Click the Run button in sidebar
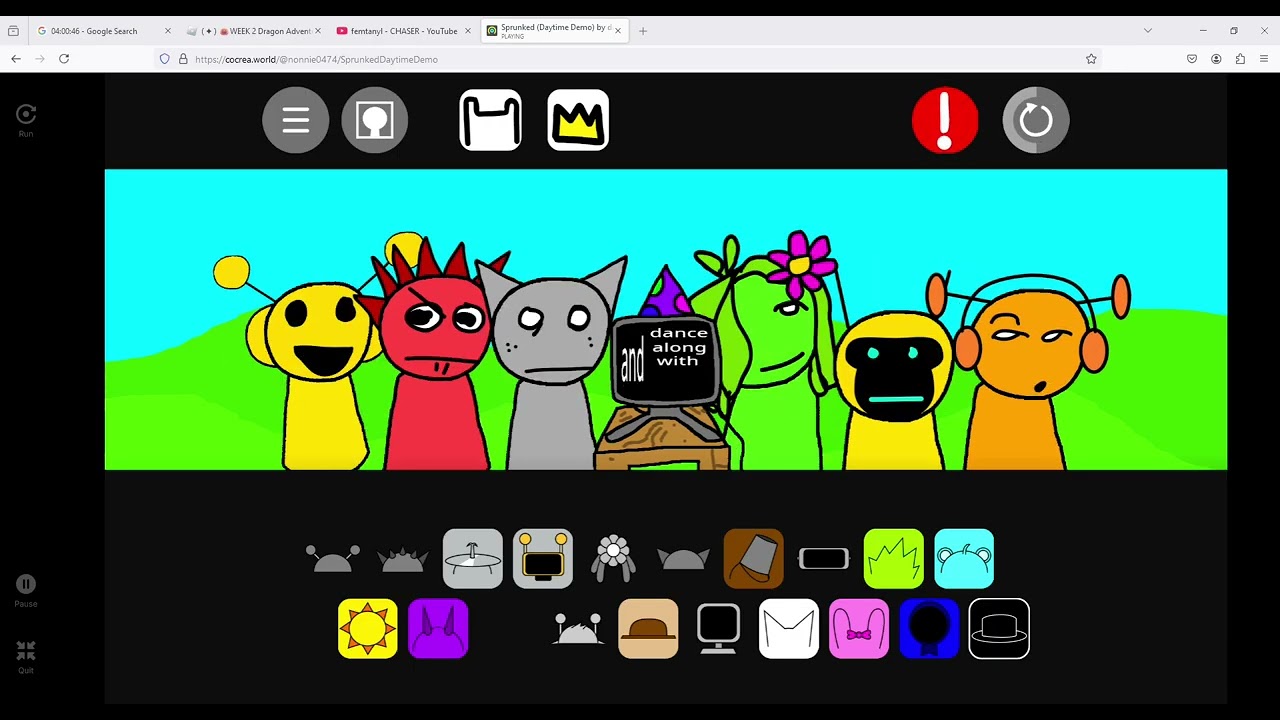The image size is (1280, 720). (x=26, y=121)
